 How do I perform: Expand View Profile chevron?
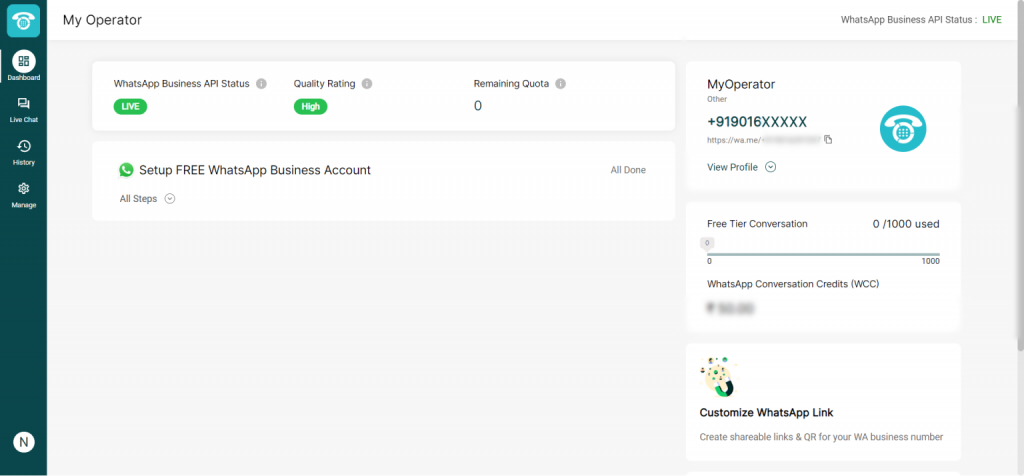click(x=771, y=167)
